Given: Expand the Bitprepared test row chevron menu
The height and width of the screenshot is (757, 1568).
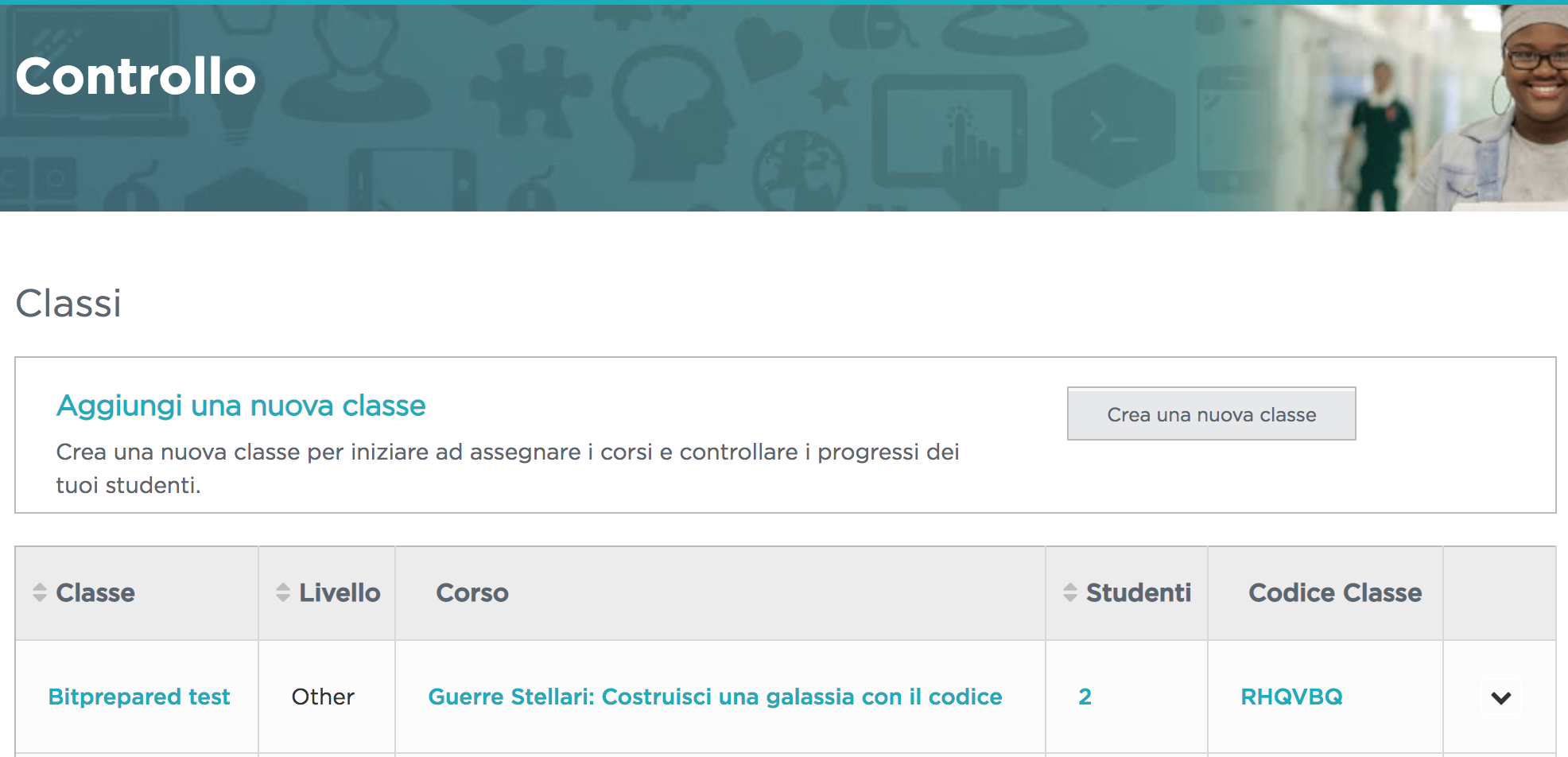Looking at the screenshot, I should coord(1500,698).
